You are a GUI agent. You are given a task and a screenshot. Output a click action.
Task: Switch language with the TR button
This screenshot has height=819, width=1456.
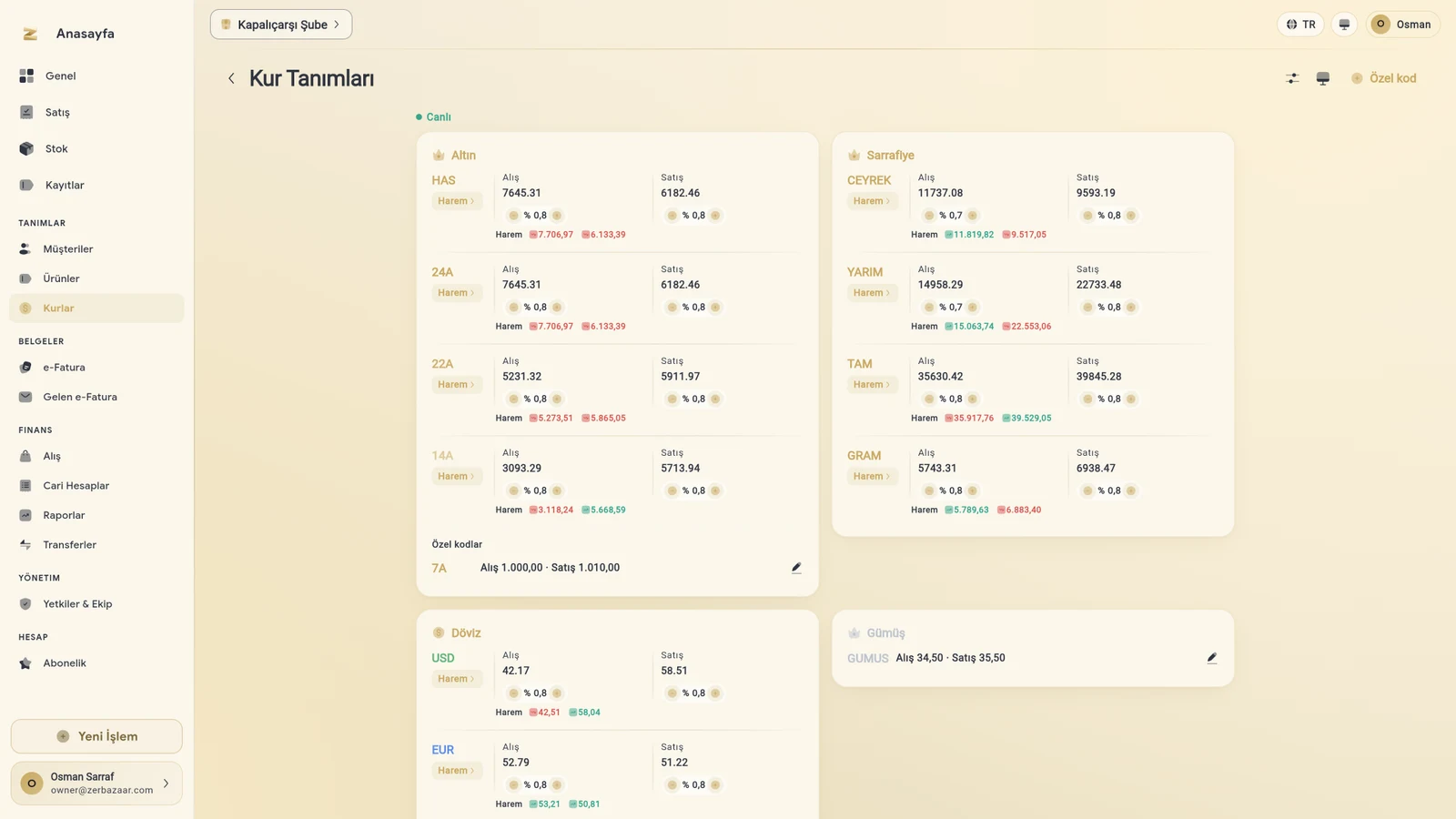coord(1300,25)
